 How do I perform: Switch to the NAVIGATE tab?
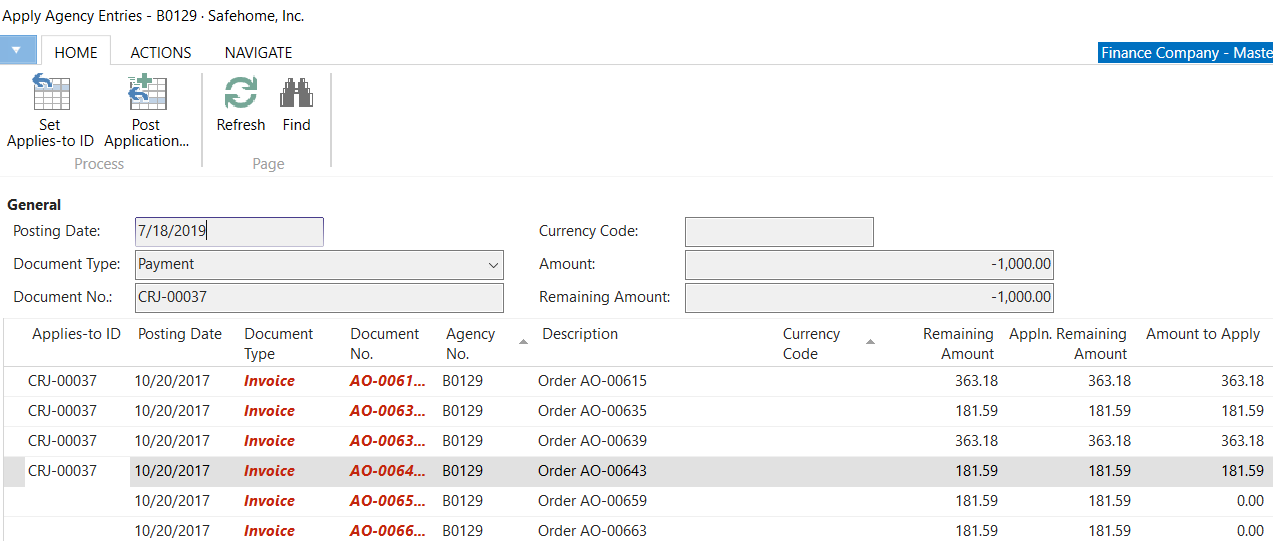tap(258, 52)
